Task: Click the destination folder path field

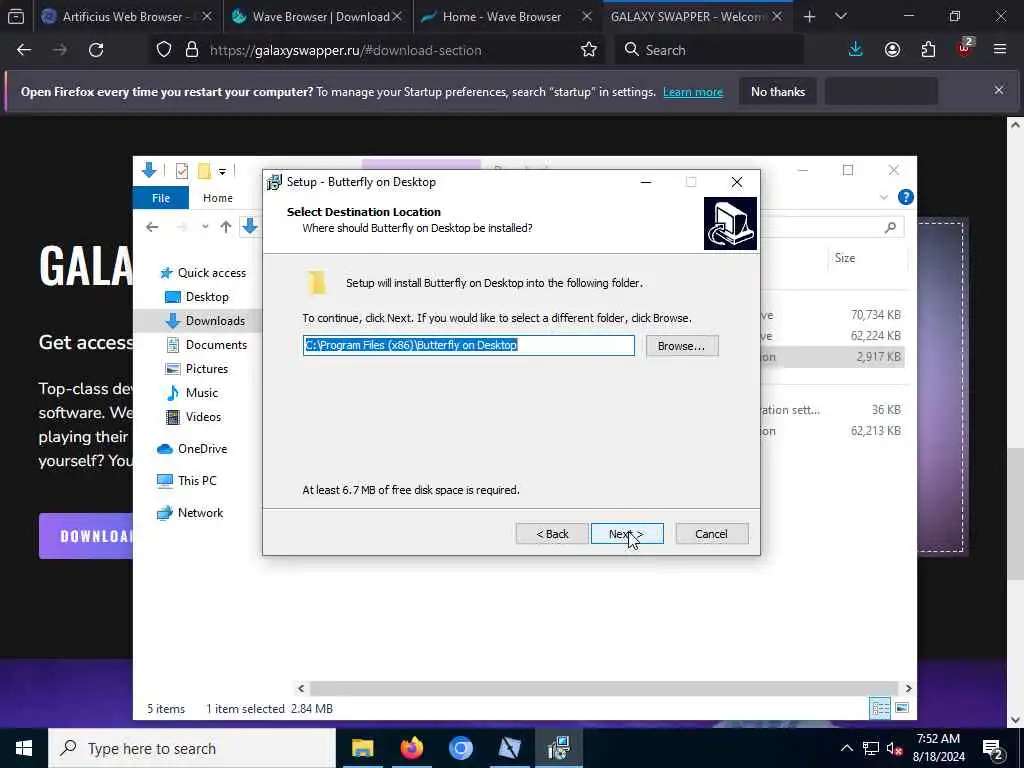Action: pyautogui.click(x=469, y=345)
